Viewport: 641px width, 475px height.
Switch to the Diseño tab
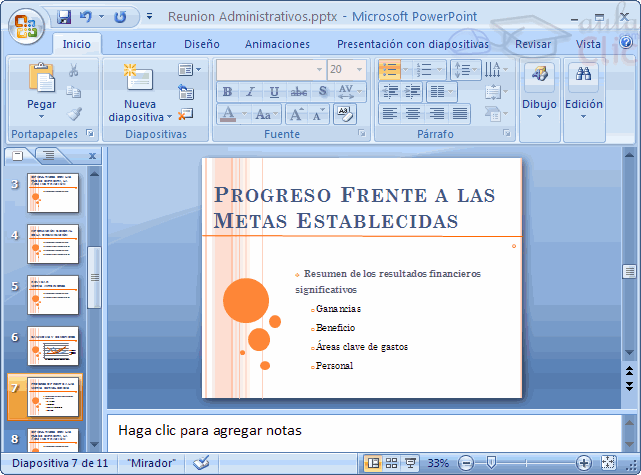pos(202,44)
